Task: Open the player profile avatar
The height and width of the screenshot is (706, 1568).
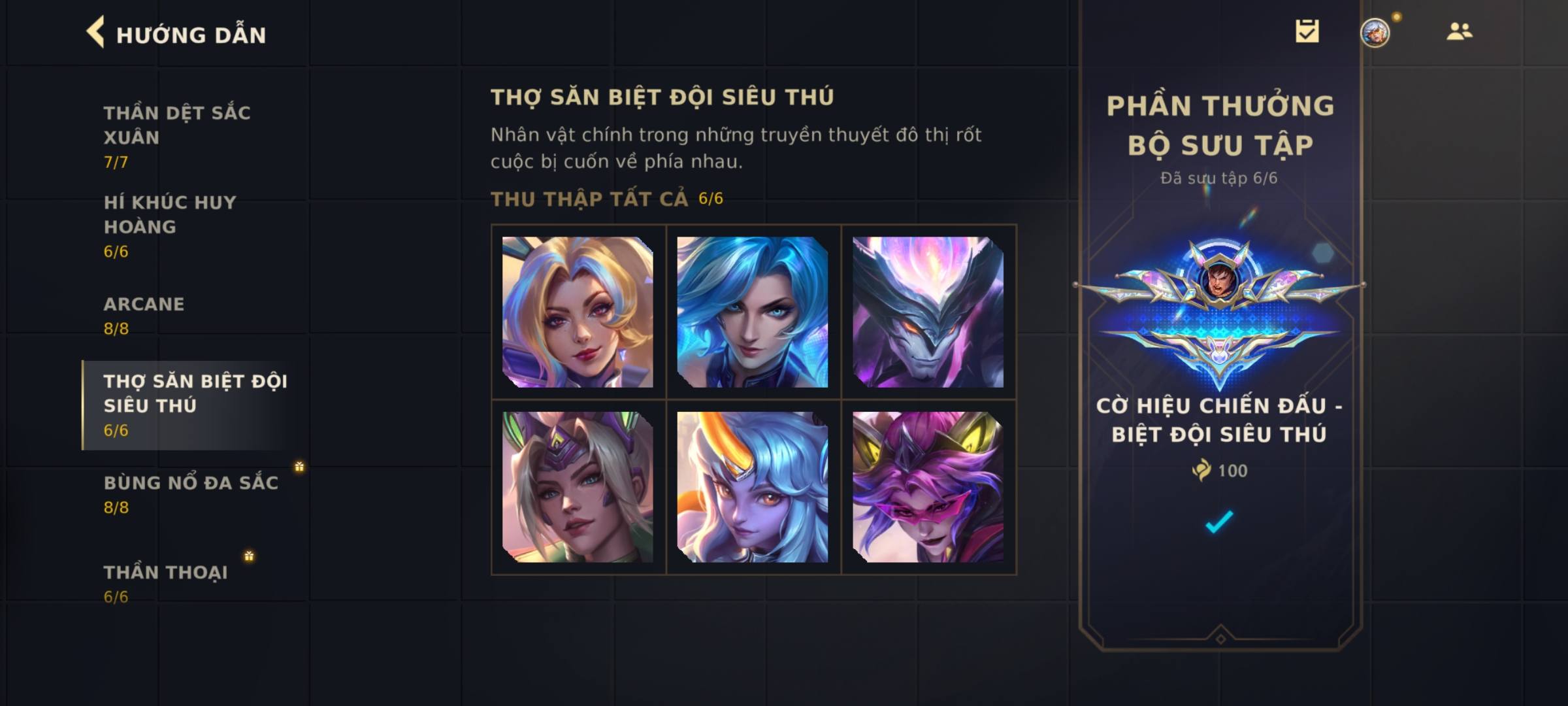Action: 1375,33
